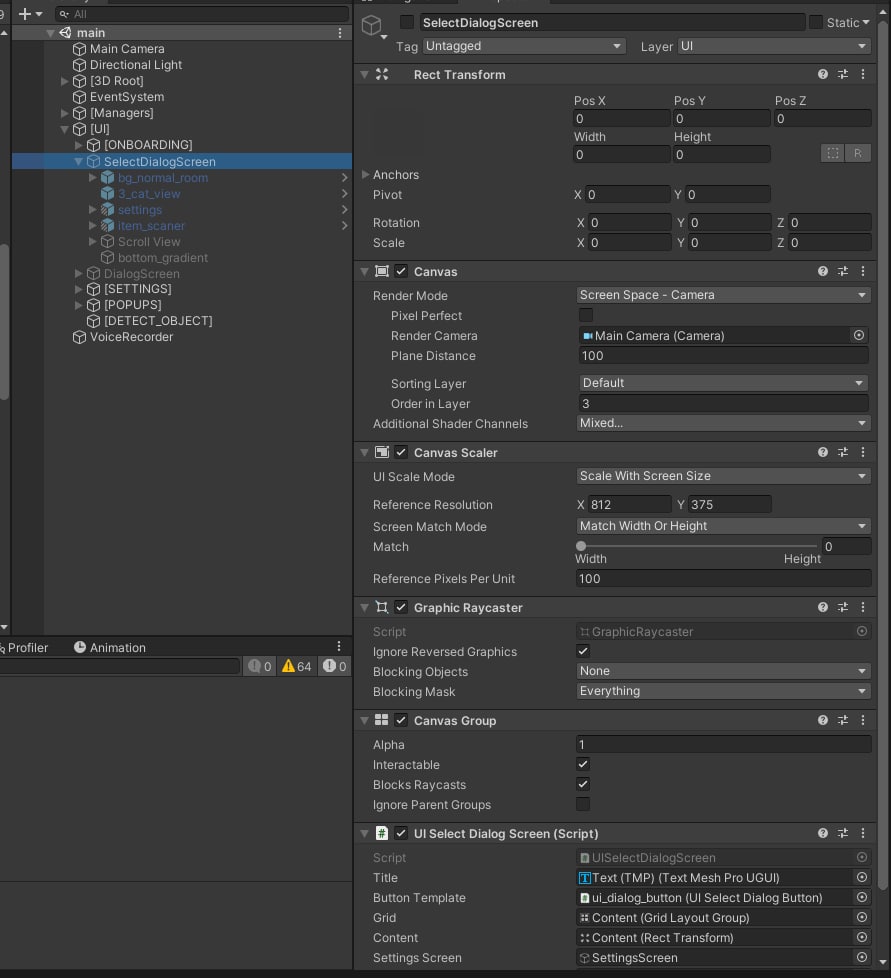This screenshot has height=978, width=891.
Task: Open Canvas Scaler more options menu
Action: pos(862,452)
